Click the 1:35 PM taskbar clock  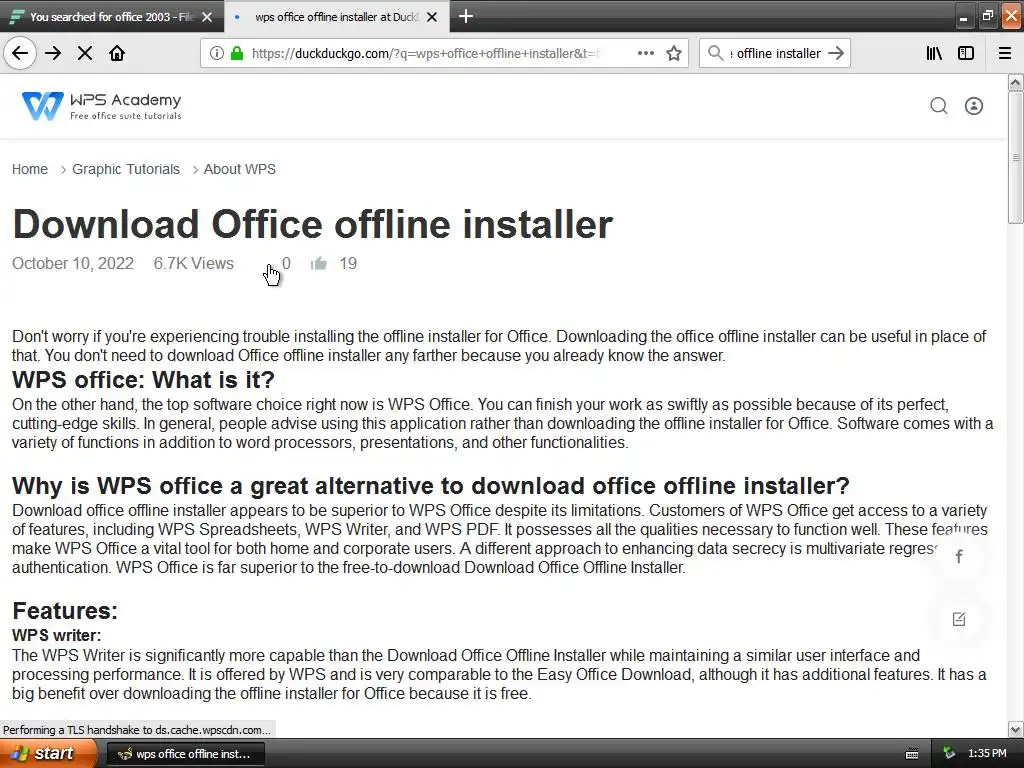(987, 753)
